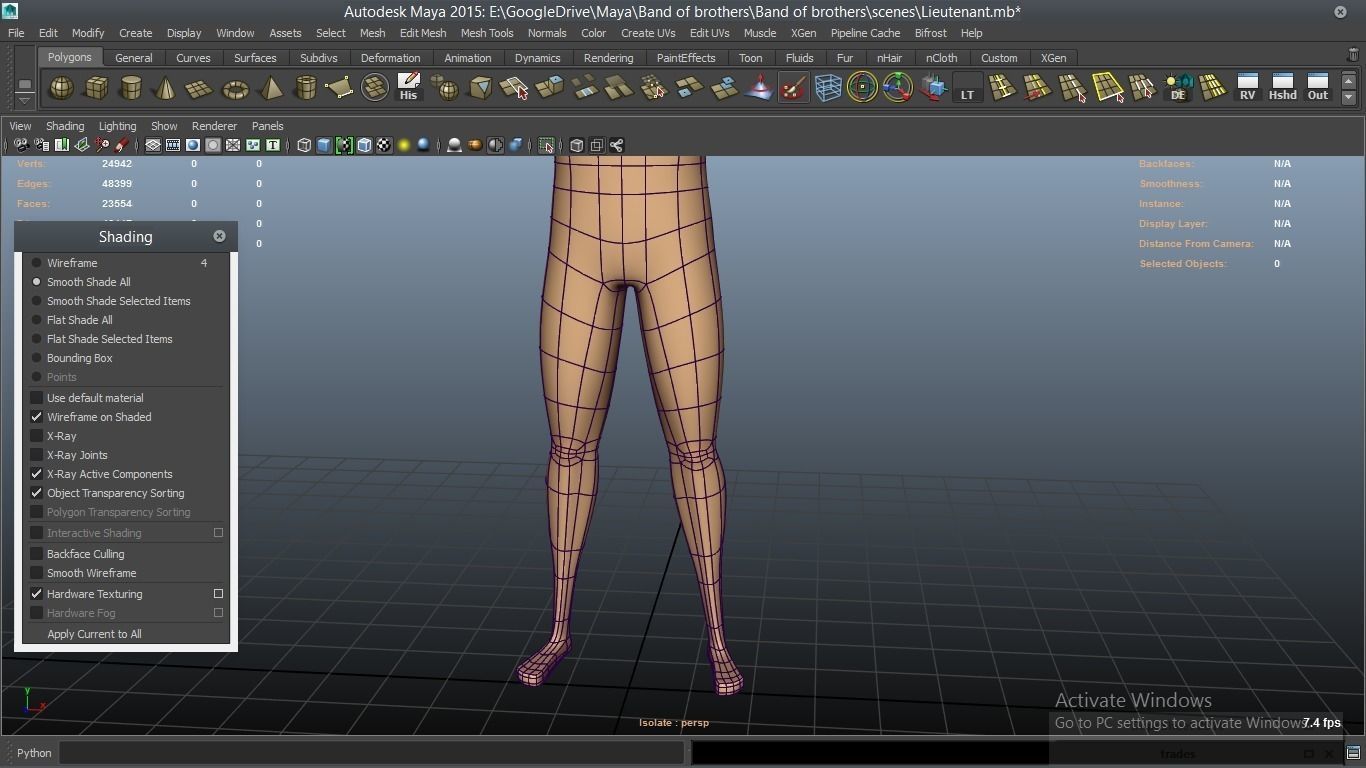Switch to the Animation shelf tab
The height and width of the screenshot is (768, 1366).
click(467, 58)
